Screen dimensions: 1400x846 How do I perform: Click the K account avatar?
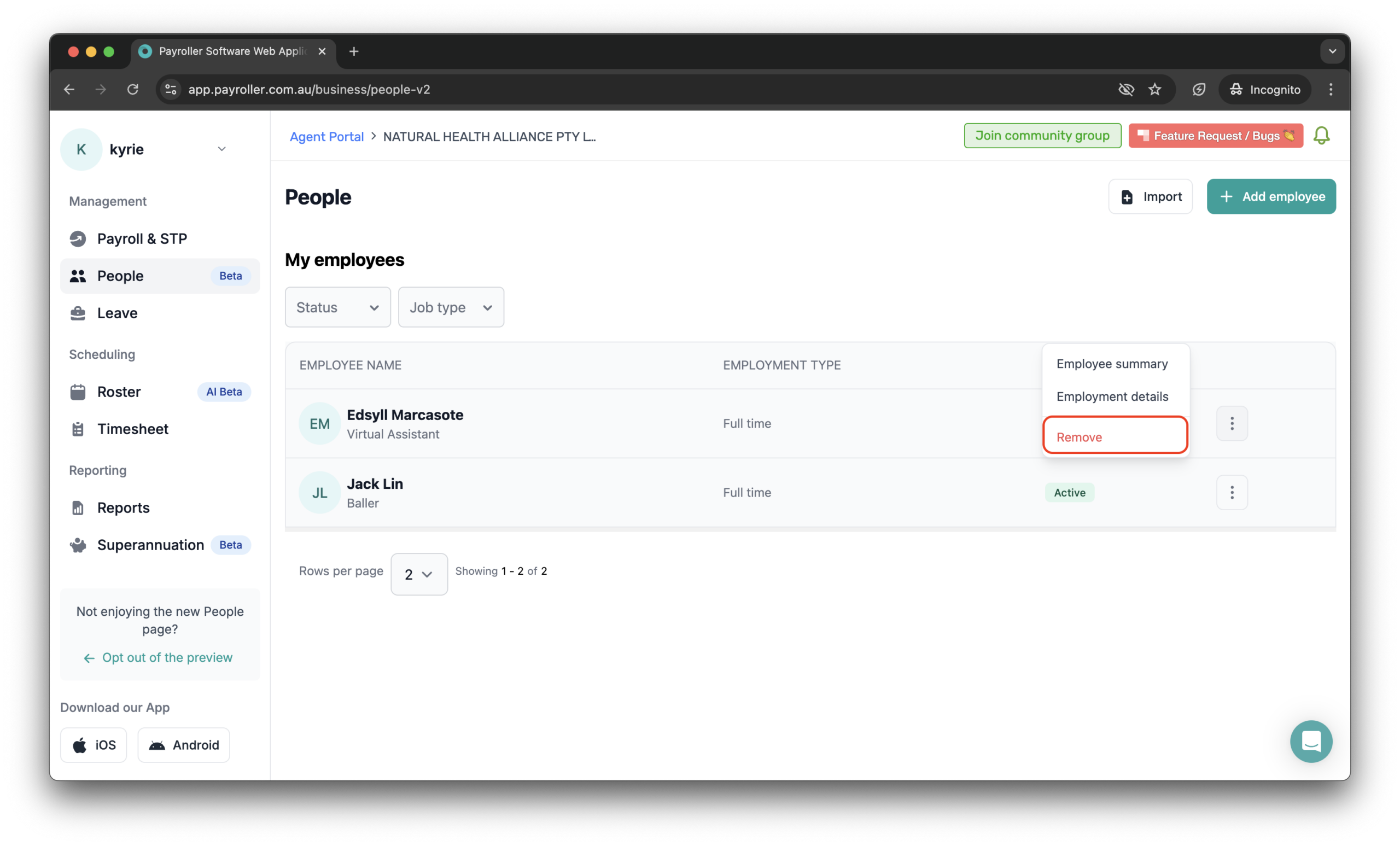pos(81,149)
